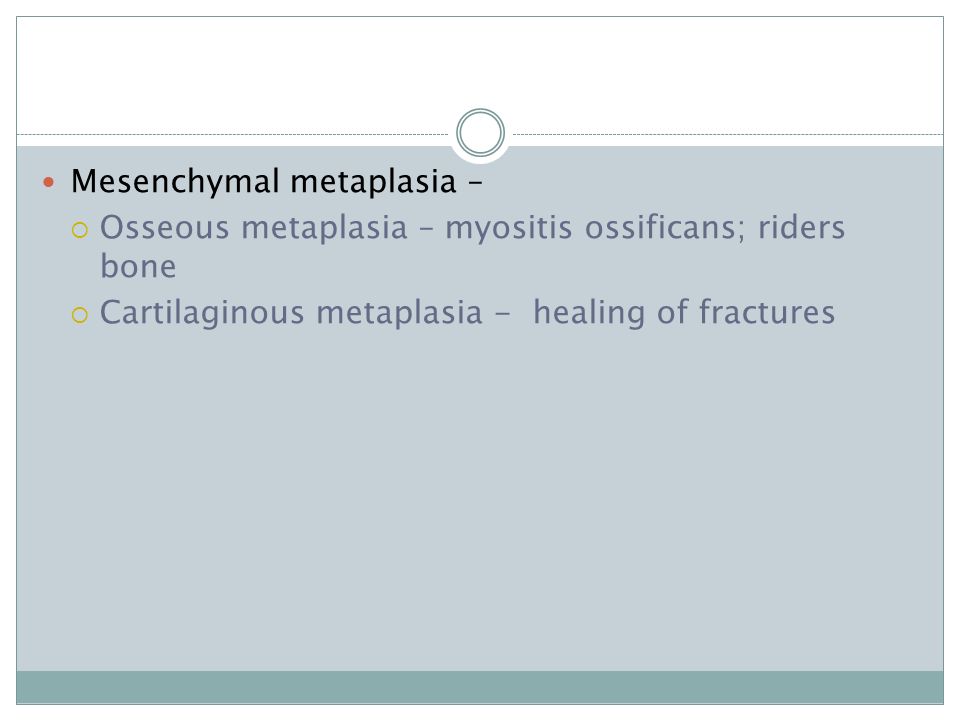Click the word 'fractures' at the line end
The width and height of the screenshot is (960, 720).
point(767,312)
